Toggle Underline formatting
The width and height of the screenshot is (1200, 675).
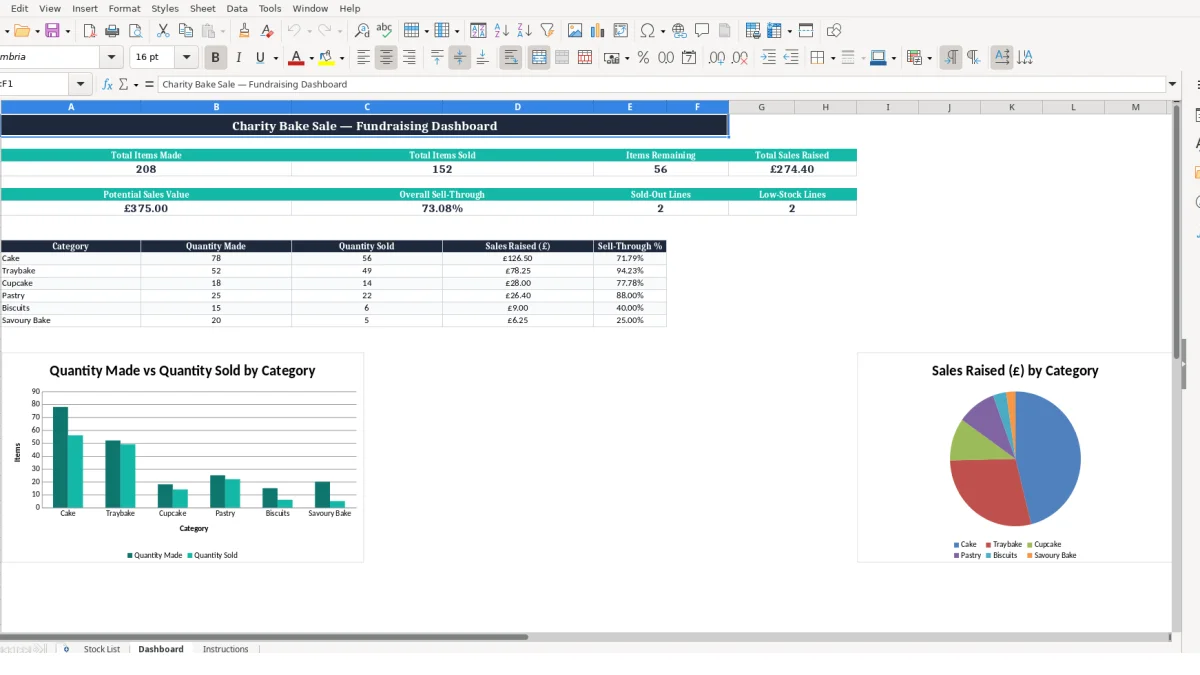click(261, 58)
